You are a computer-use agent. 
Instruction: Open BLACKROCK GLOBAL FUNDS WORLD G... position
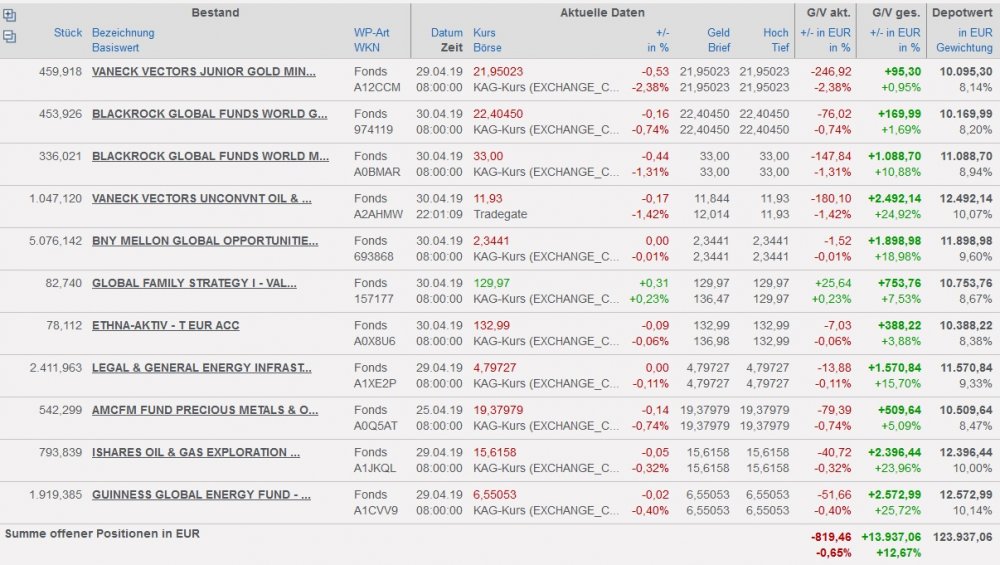pos(209,114)
